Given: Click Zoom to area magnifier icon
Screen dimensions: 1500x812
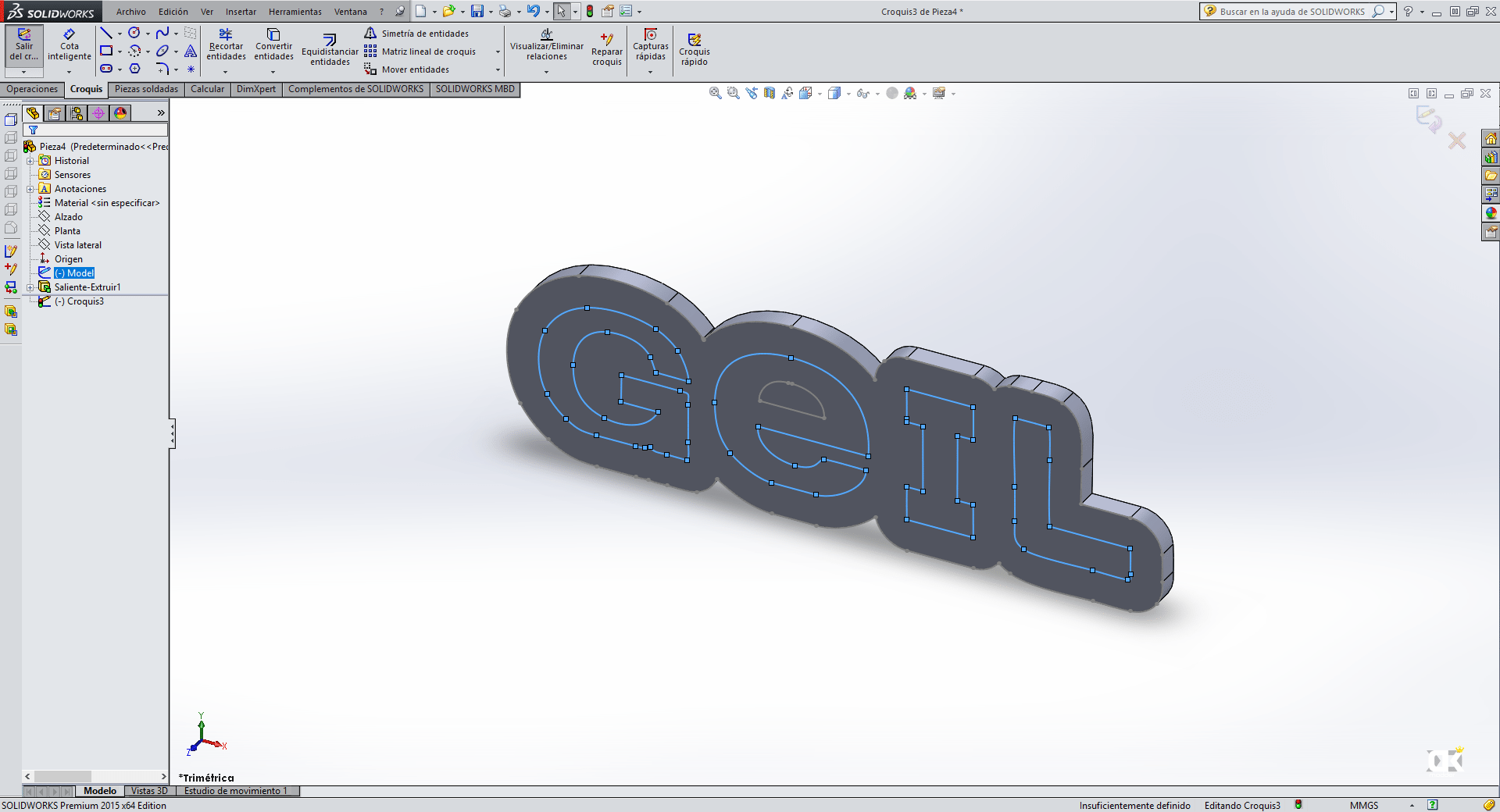Looking at the screenshot, I should (733, 93).
